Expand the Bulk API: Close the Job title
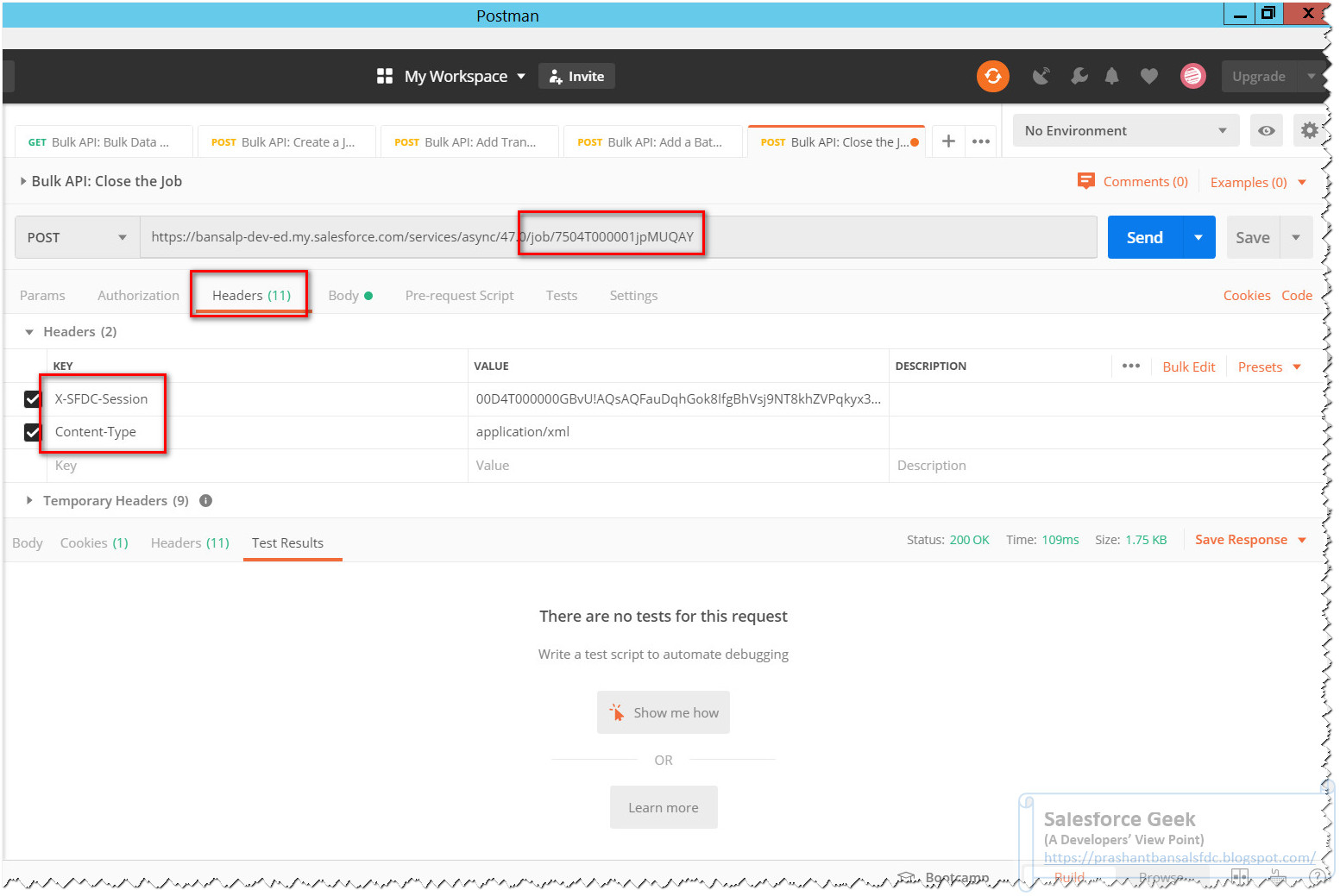The image size is (1340, 896). point(23,181)
